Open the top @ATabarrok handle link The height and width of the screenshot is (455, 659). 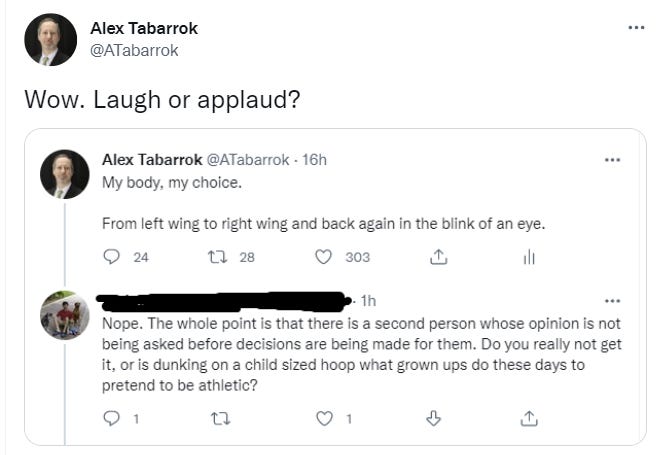134,50
